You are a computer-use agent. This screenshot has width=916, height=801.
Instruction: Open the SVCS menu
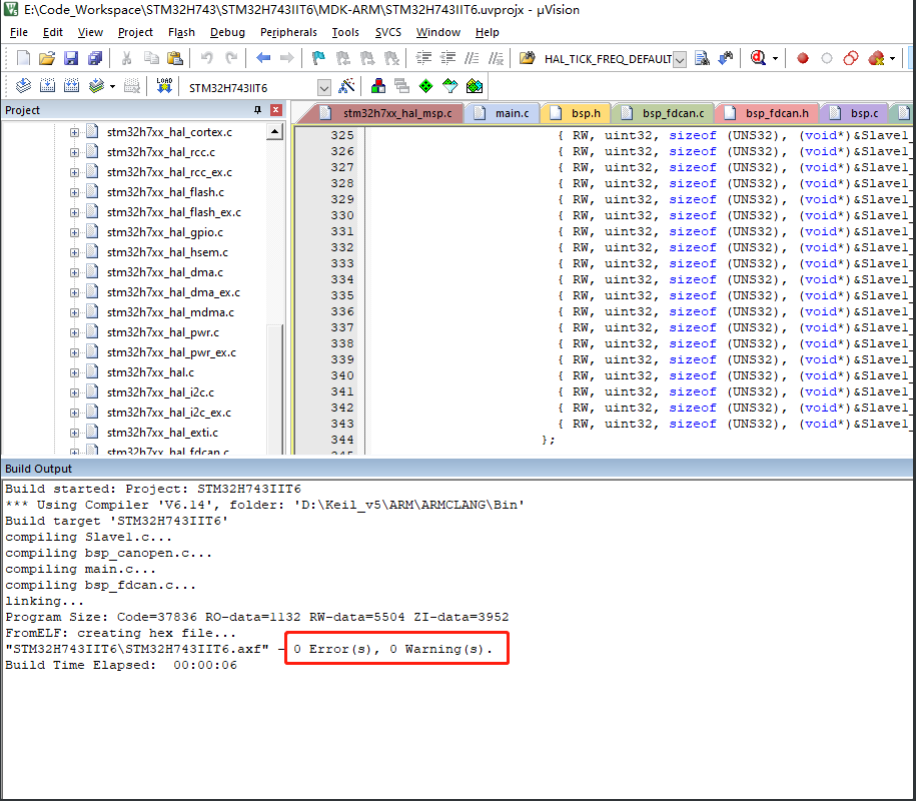pyautogui.click(x=388, y=32)
